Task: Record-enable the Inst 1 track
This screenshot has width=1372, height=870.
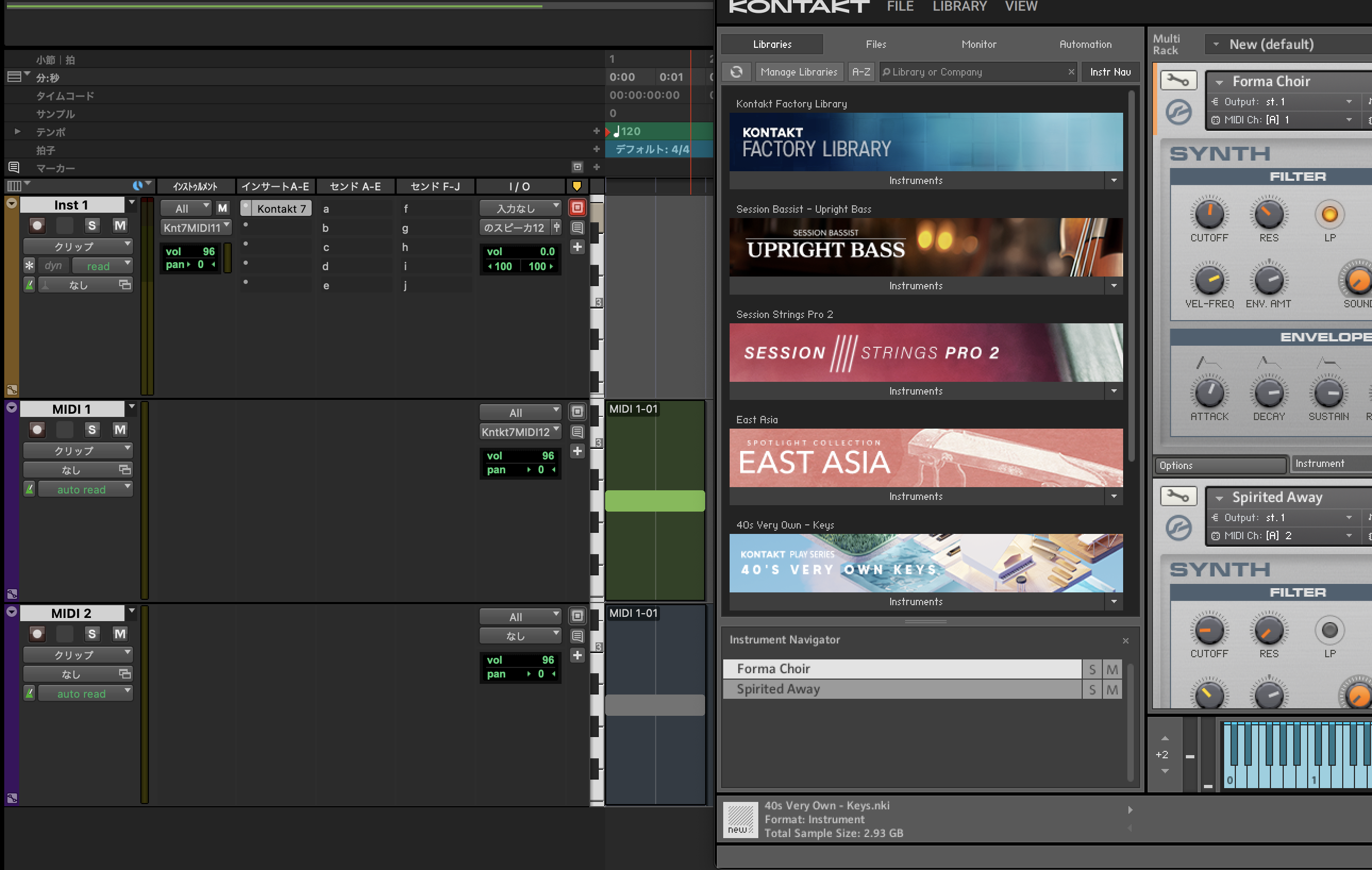Action: pyautogui.click(x=37, y=225)
